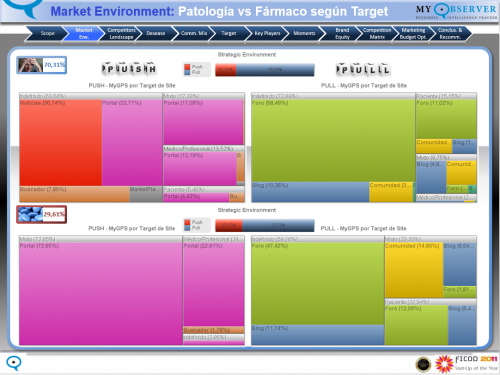Click the upper push/pull ratio bar

pos(265,70)
